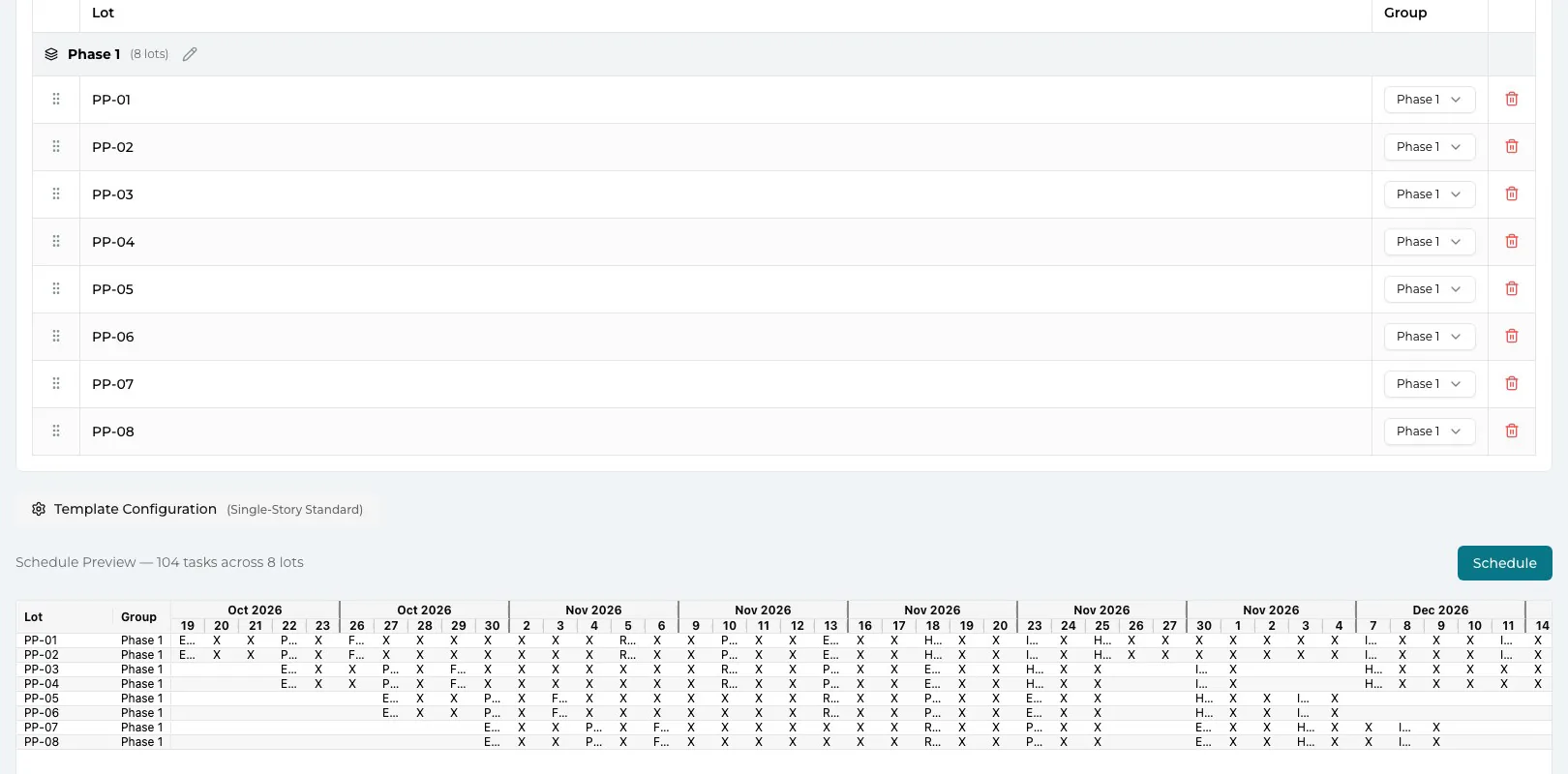Click the Lot column header in preview
The height and width of the screenshot is (774, 1568).
[x=34, y=617]
